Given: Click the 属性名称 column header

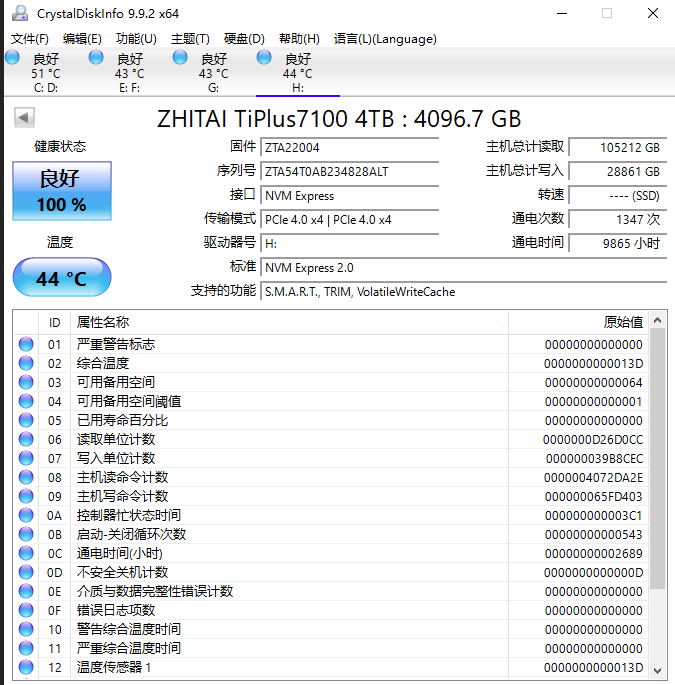Looking at the screenshot, I should click(289, 322).
